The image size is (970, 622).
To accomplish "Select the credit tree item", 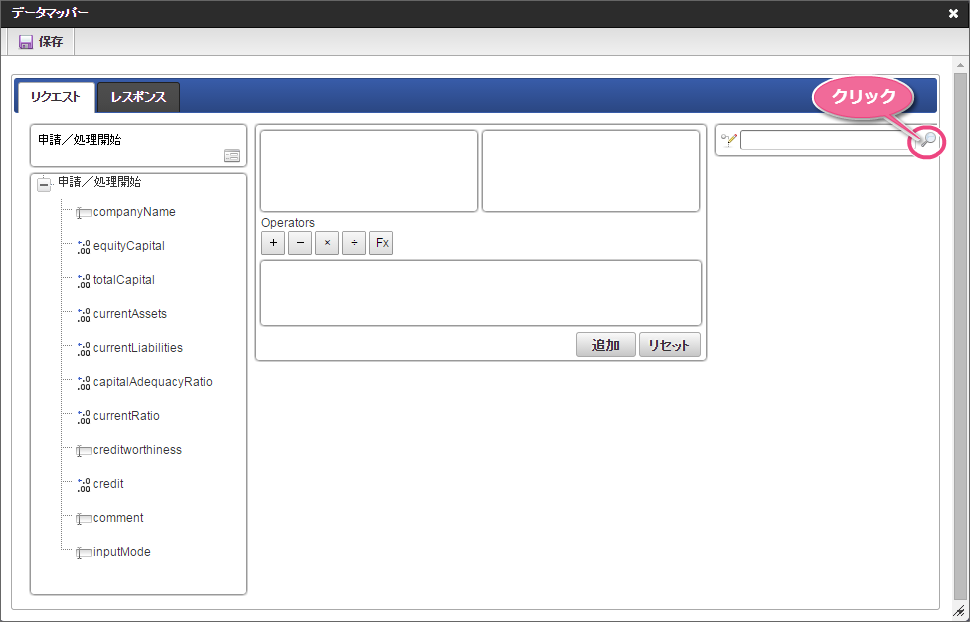I will click(x=108, y=485).
